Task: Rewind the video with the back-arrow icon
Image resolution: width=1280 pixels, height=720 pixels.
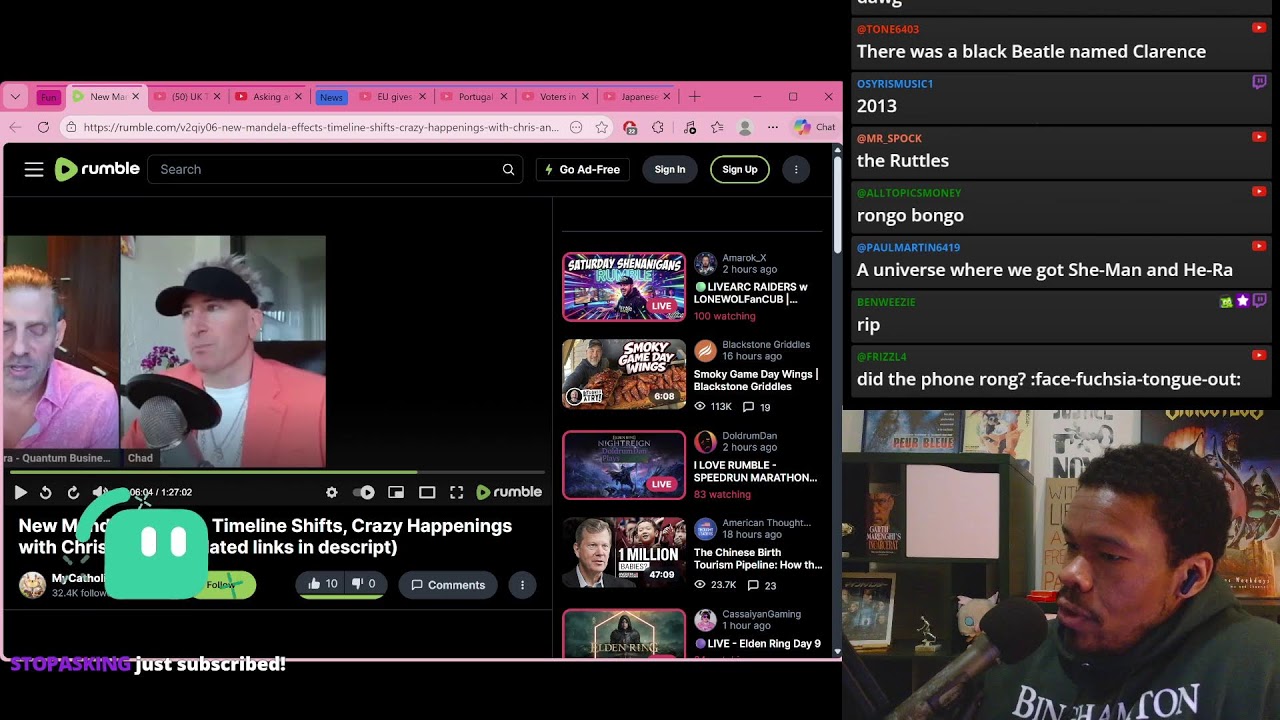Action: (x=46, y=492)
